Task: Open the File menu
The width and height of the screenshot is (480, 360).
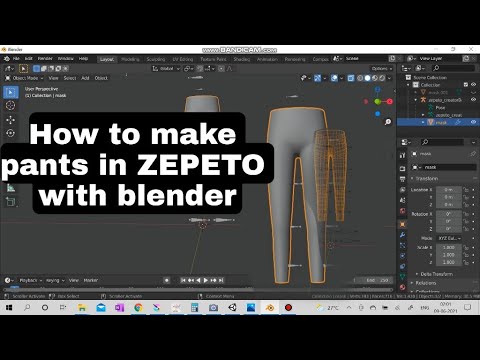Action: (x=16, y=59)
